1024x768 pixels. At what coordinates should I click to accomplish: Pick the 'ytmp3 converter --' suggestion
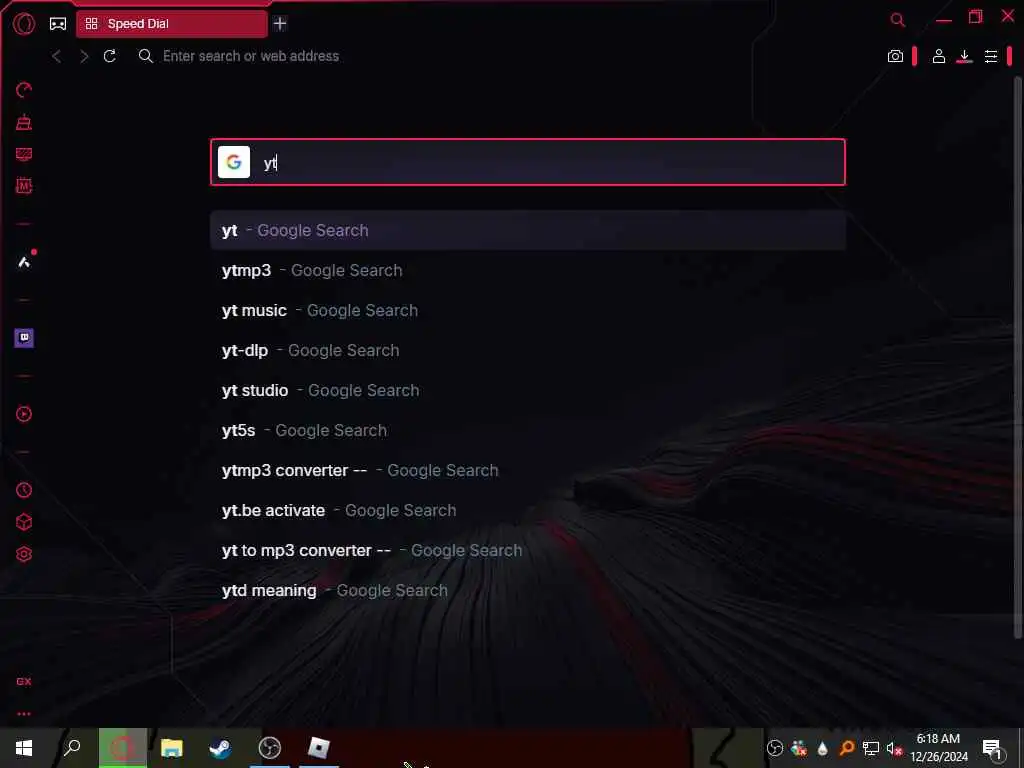coord(528,470)
